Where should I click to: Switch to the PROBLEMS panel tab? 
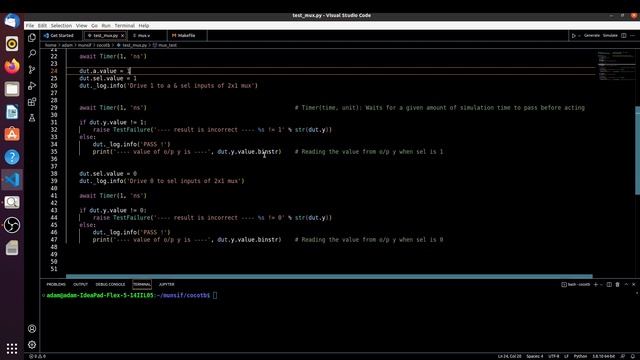tap(56, 284)
